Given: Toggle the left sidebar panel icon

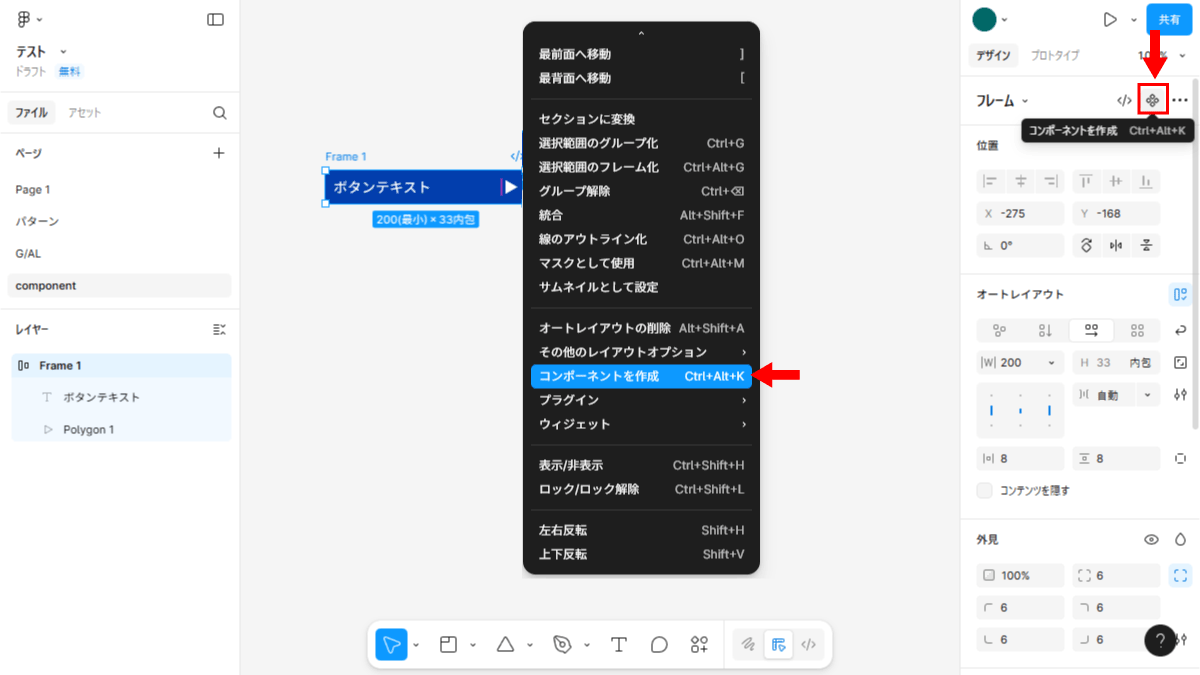Looking at the screenshot, I should (x=215, y=19).
